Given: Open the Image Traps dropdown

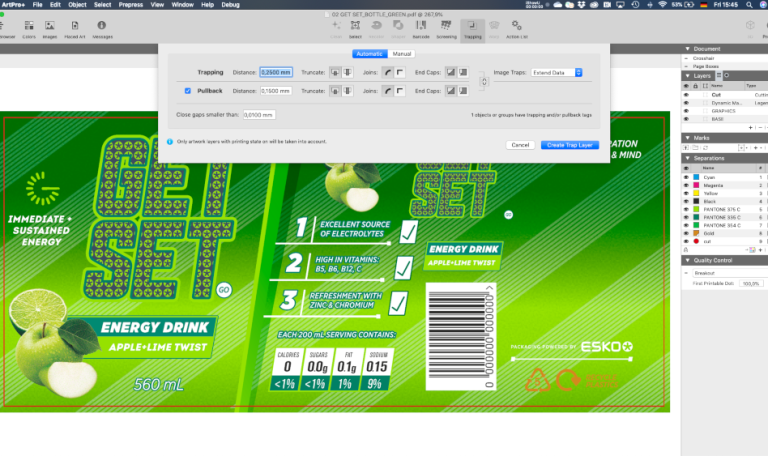Looking at the screenshot, I should click(x=556, y=72).
